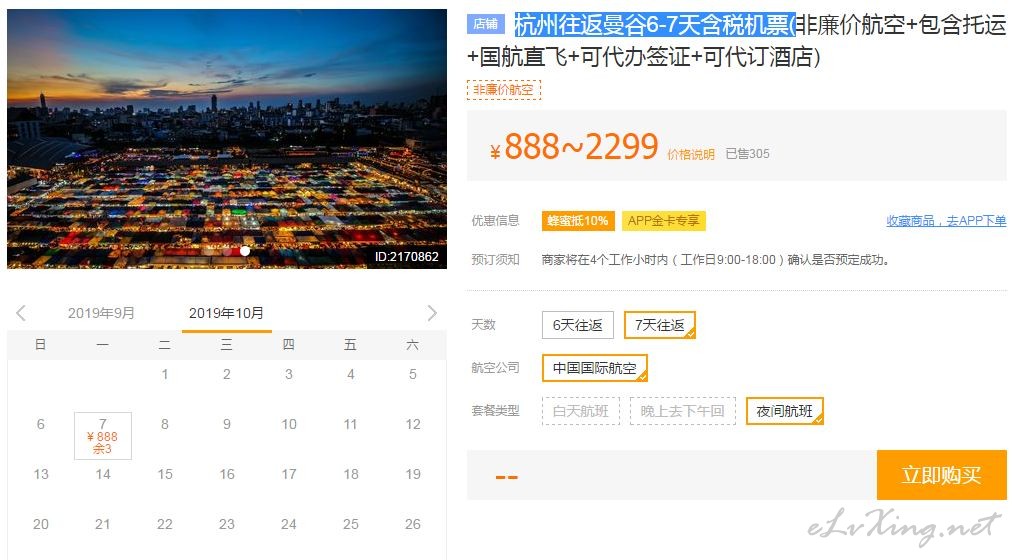Click calendar date 1
Image resolution: width=1012 pixels, height=560 pixels.
click(x=165, y=374)
